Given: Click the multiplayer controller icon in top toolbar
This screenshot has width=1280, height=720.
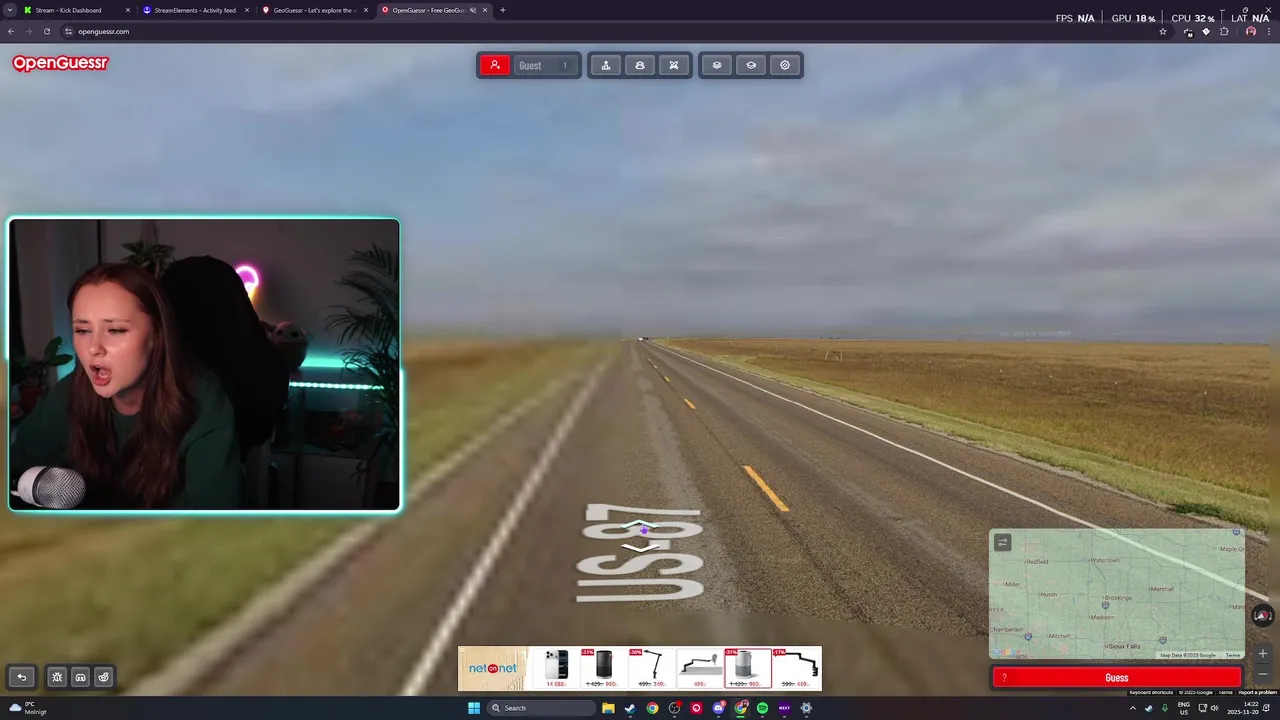Looking at the screenshot, I should pos(640,65).
